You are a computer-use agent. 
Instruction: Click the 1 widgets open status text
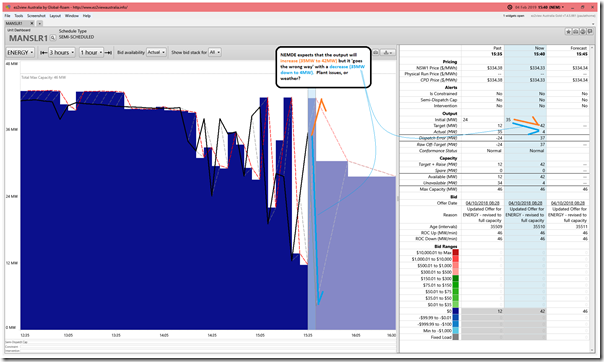[x=513, y=16]
